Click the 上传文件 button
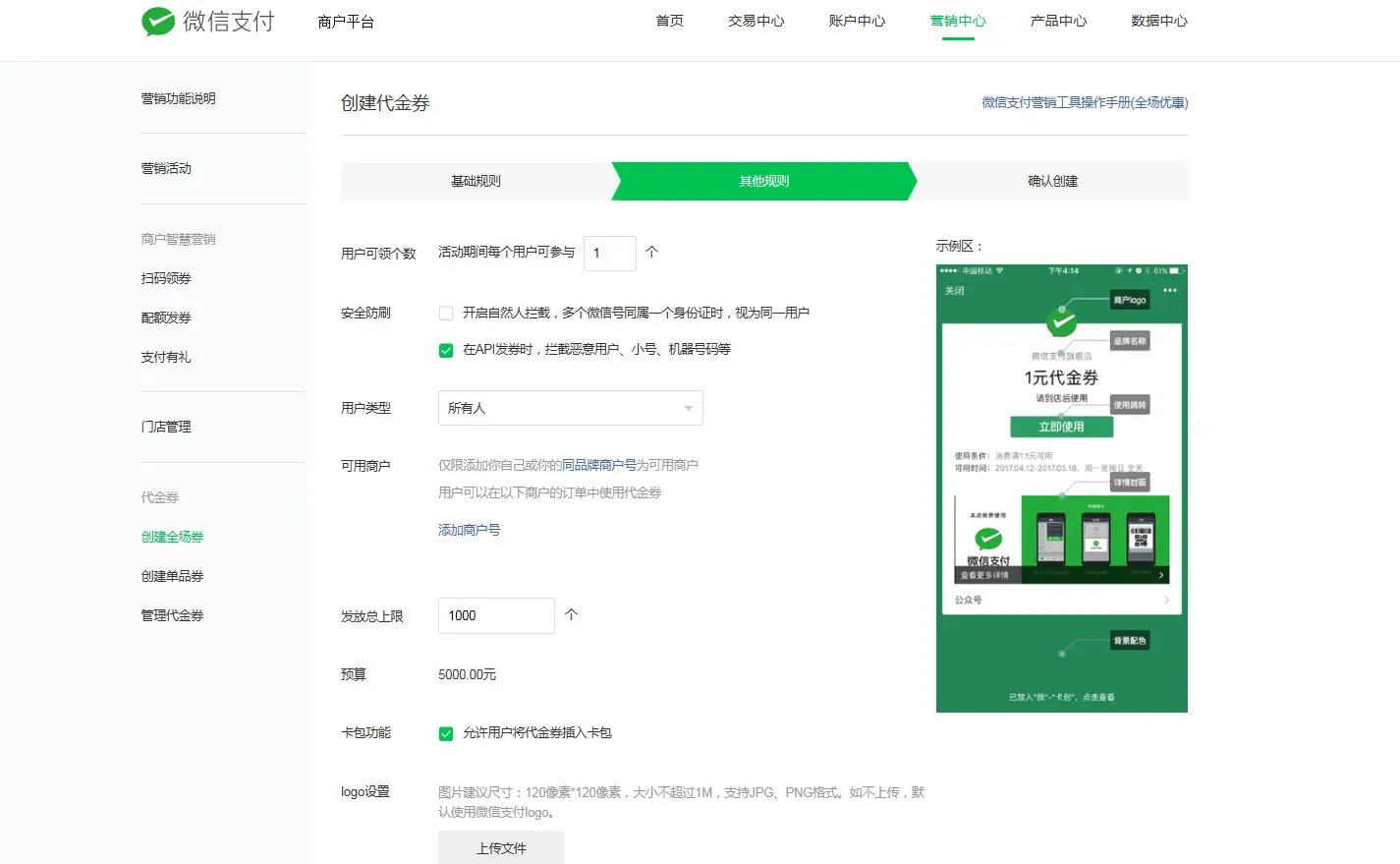This screenshot has width=1400, height=864. pos(501,848)
